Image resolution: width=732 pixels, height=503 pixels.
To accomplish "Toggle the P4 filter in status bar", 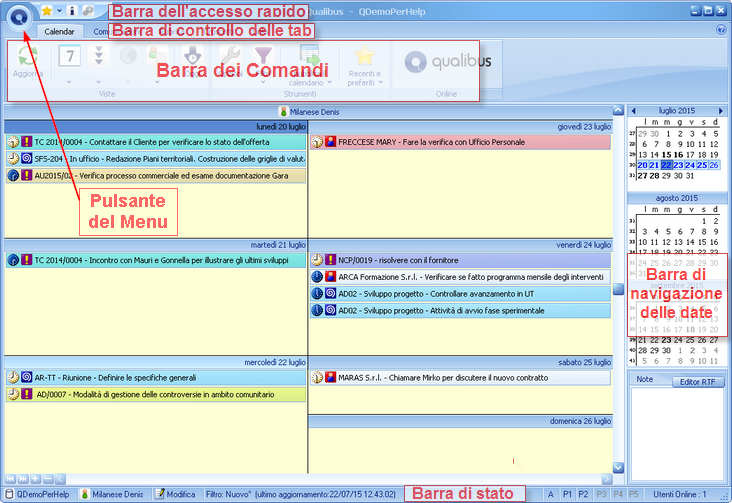I will pyautogui.click(x=618, y=494).
